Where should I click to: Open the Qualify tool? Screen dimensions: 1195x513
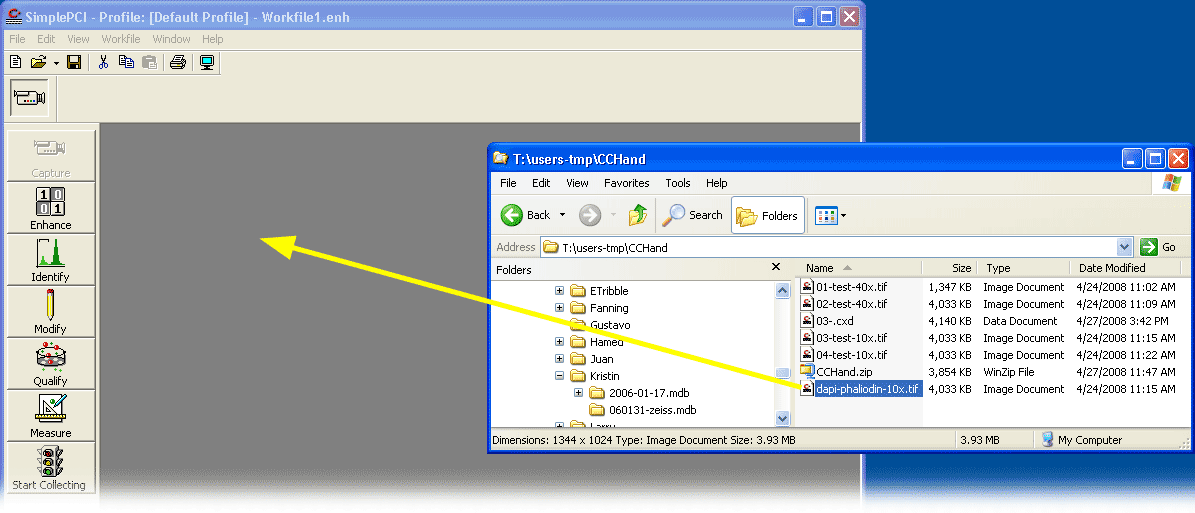50,364
